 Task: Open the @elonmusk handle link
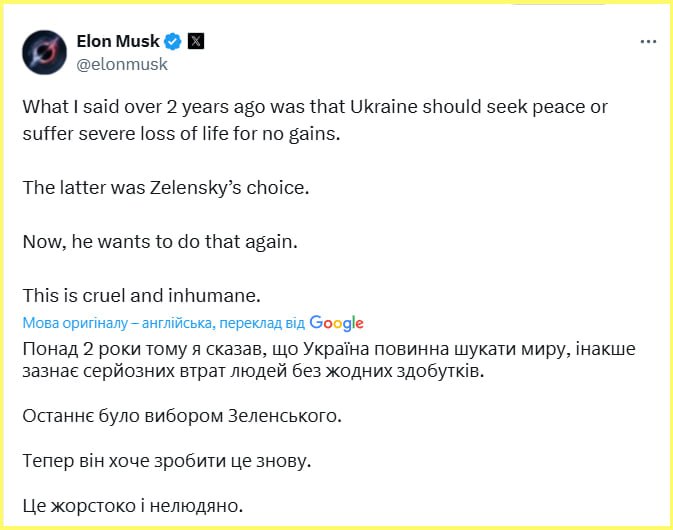122,64
